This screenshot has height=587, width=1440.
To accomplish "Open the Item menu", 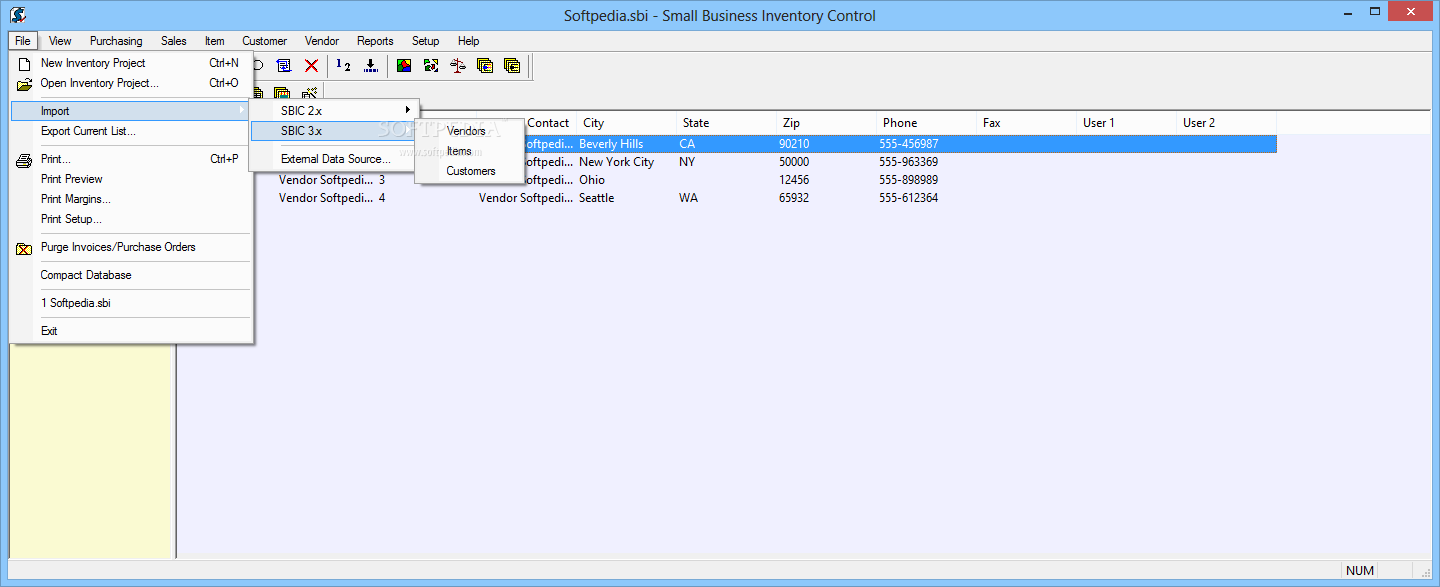I will coord(215,41).
